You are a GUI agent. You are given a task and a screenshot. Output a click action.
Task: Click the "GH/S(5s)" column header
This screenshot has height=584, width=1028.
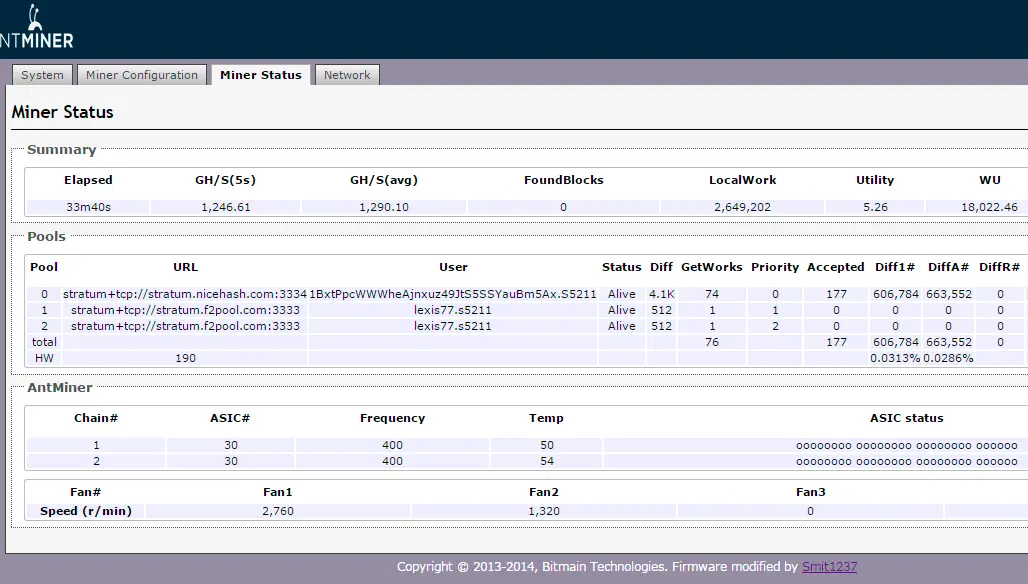[226, 180]
